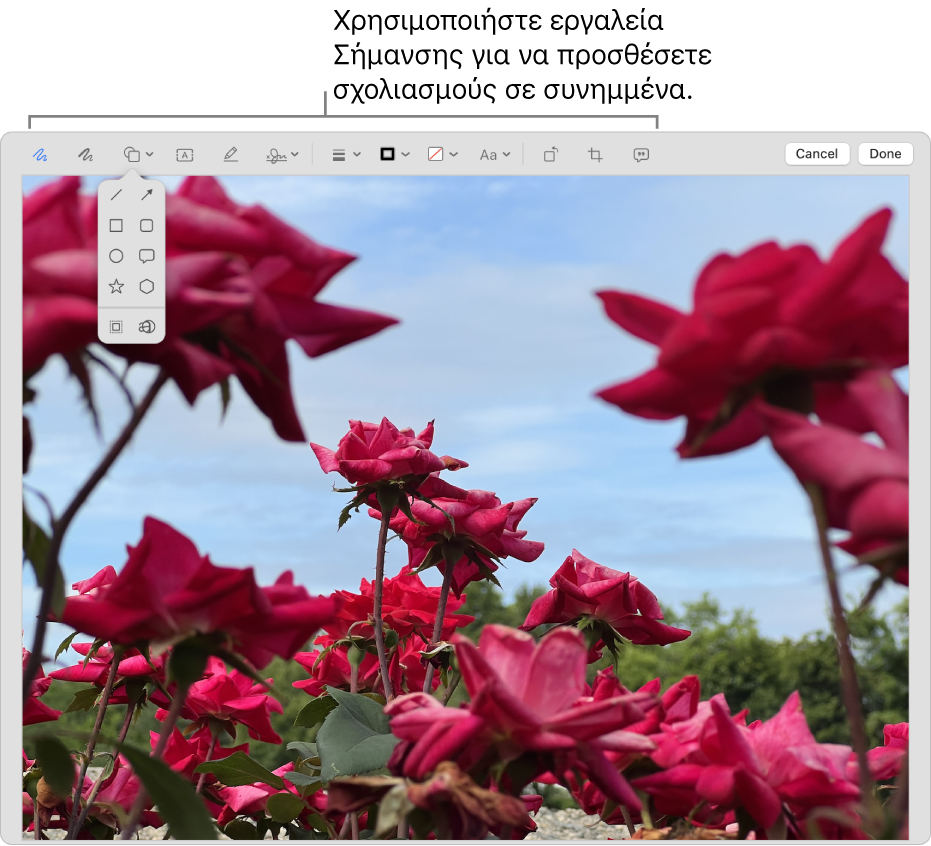
Task: Select the Loupe magnifier item
Action: coord(147,327)
